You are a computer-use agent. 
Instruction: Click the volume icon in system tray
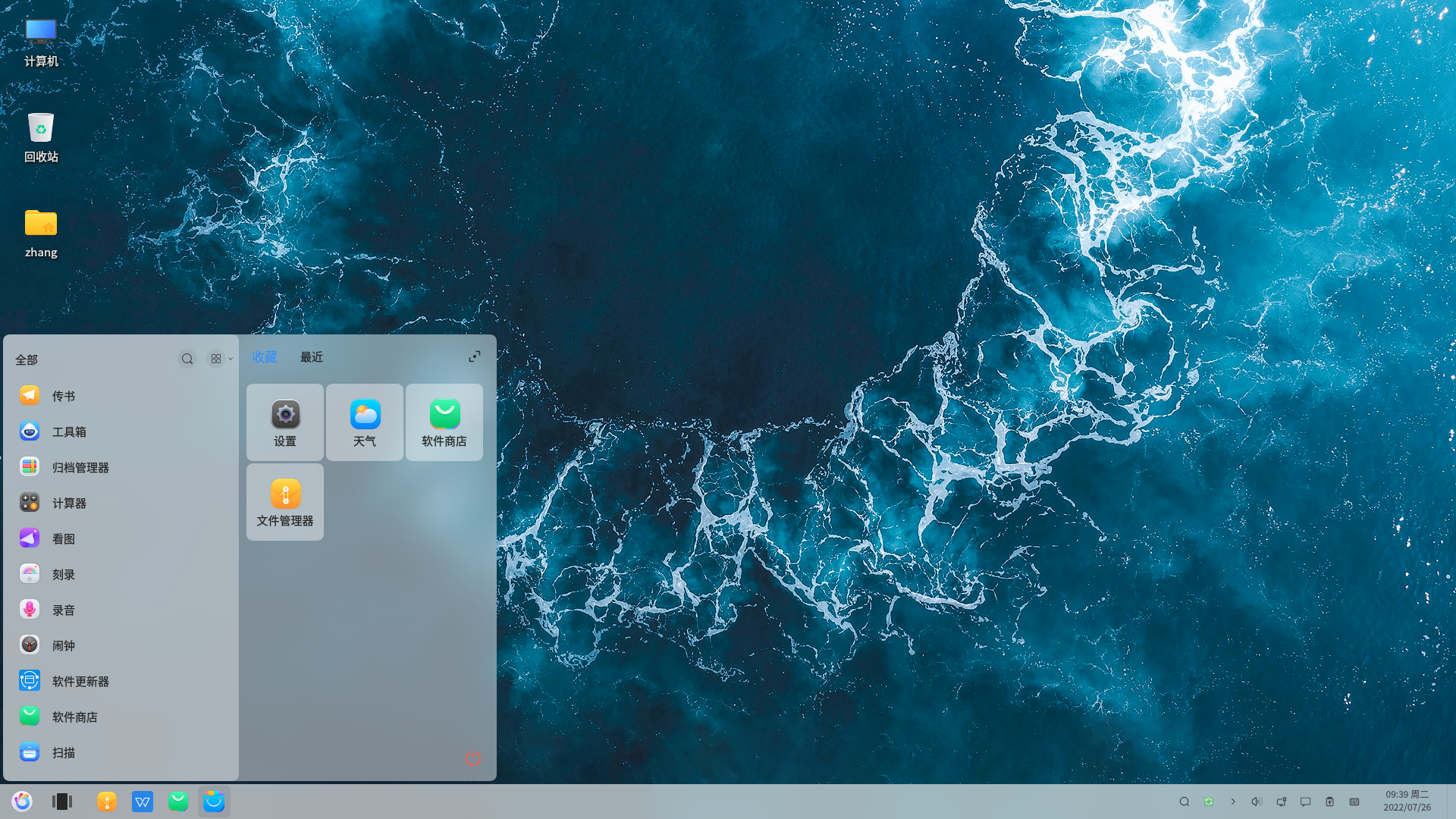(1257, 802)
